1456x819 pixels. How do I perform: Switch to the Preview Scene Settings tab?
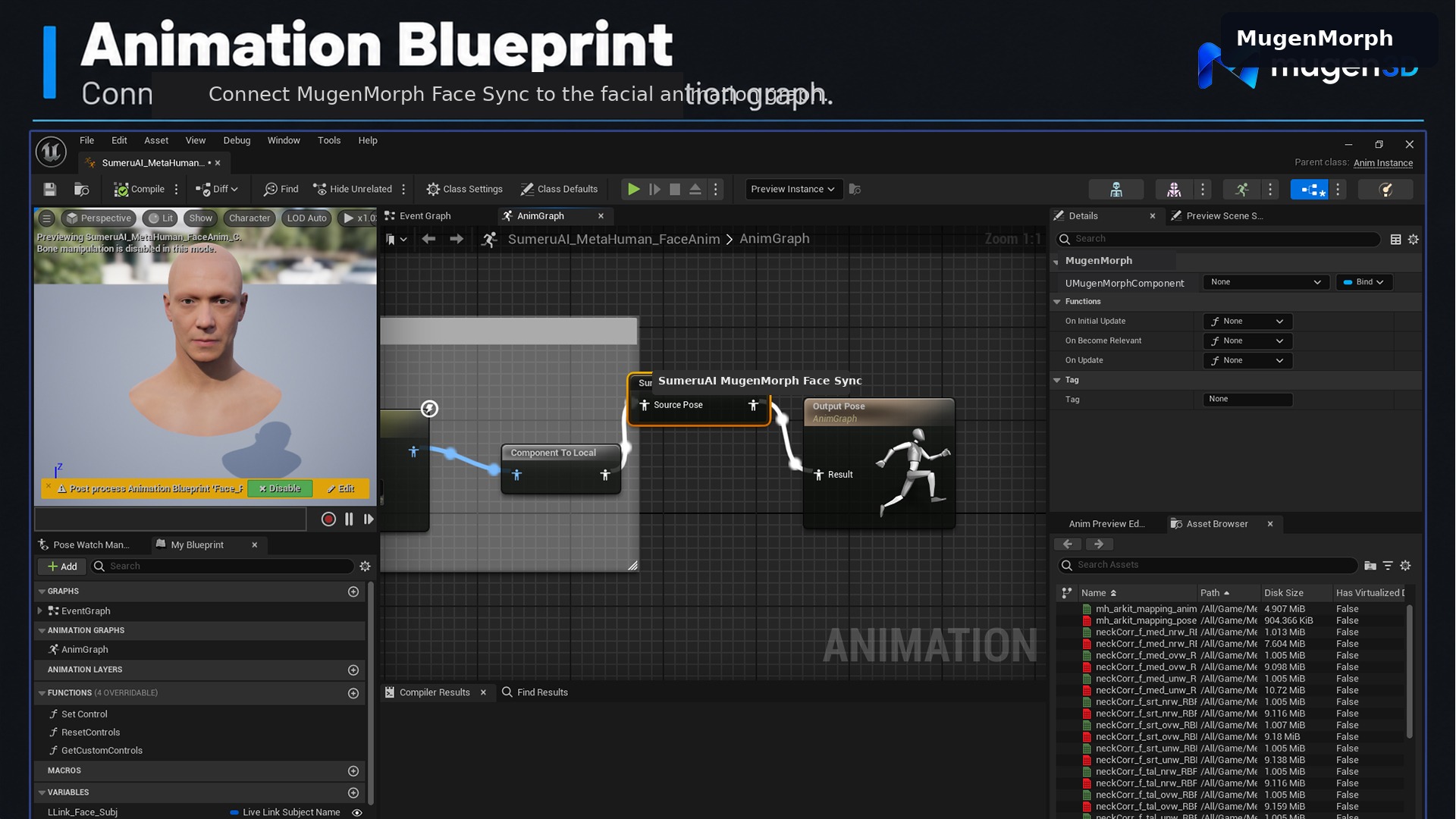click(x=1217, y=216)
